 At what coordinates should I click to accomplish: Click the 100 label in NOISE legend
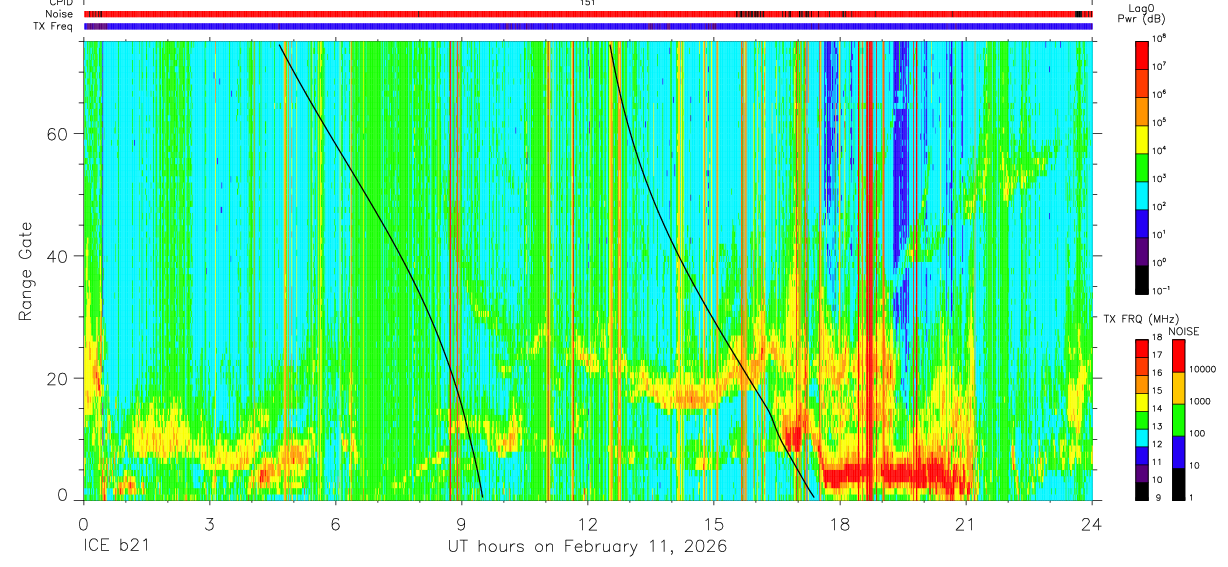[1196, 433]
